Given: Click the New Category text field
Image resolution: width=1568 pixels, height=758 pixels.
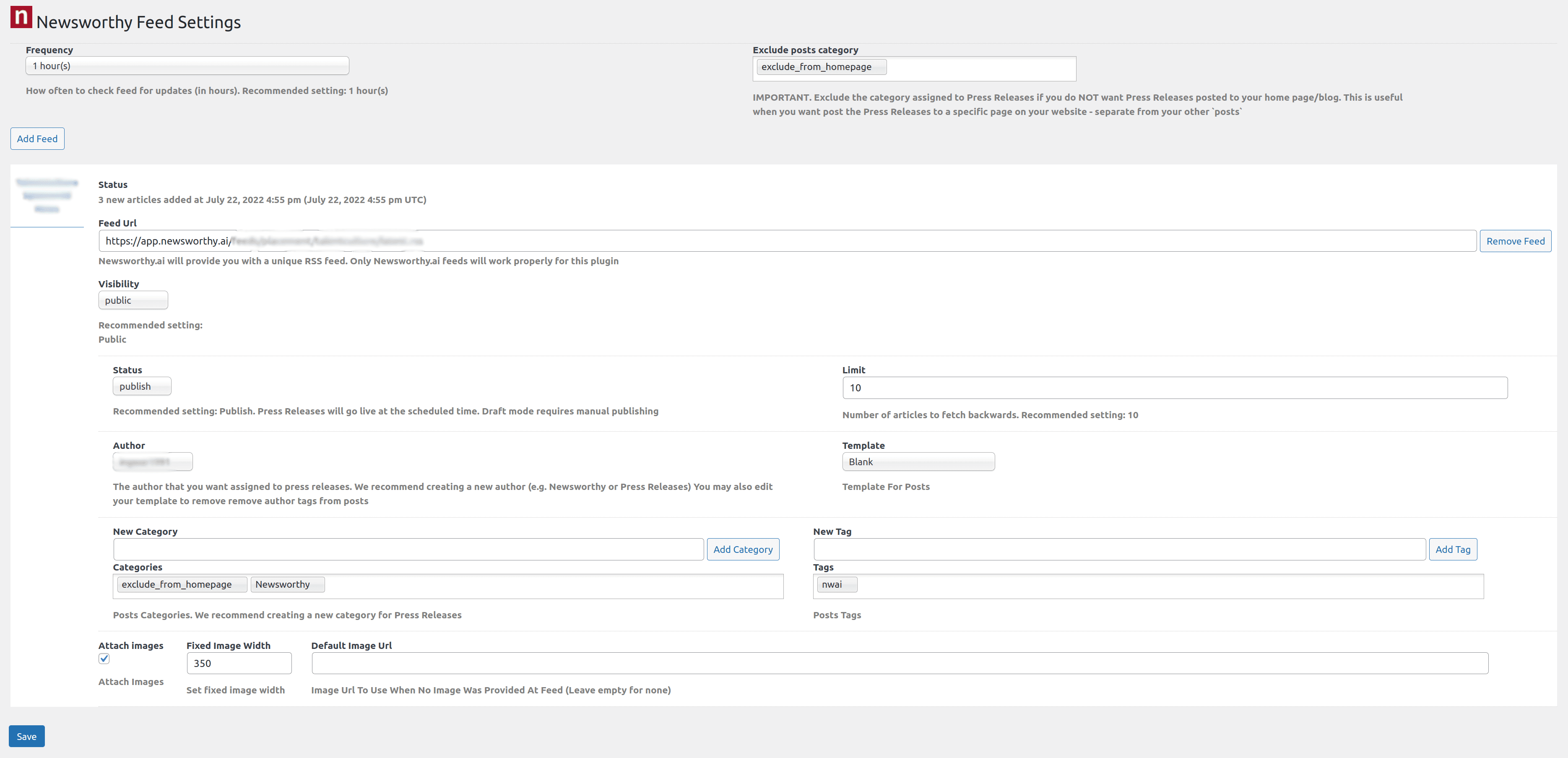Looking at the screenshot, I should point(408,549).
